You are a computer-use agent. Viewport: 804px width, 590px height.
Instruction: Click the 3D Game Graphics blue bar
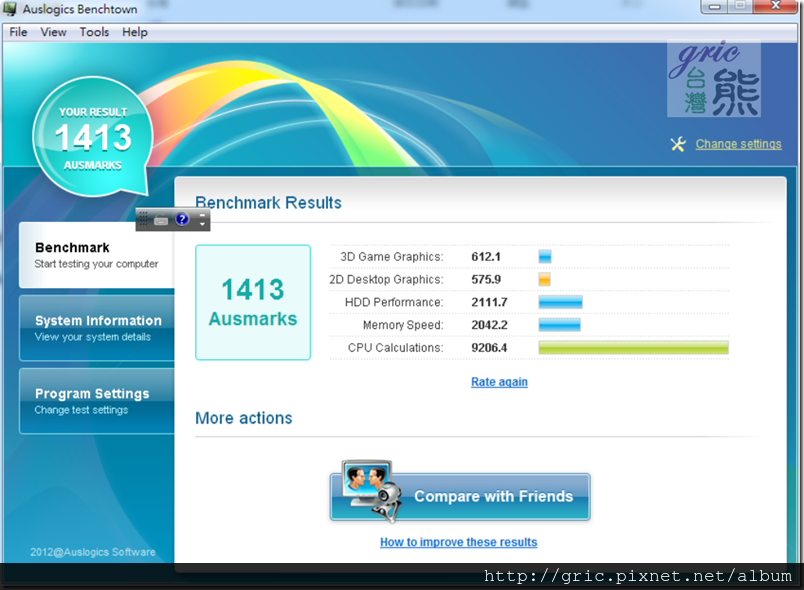coord(545,256)
